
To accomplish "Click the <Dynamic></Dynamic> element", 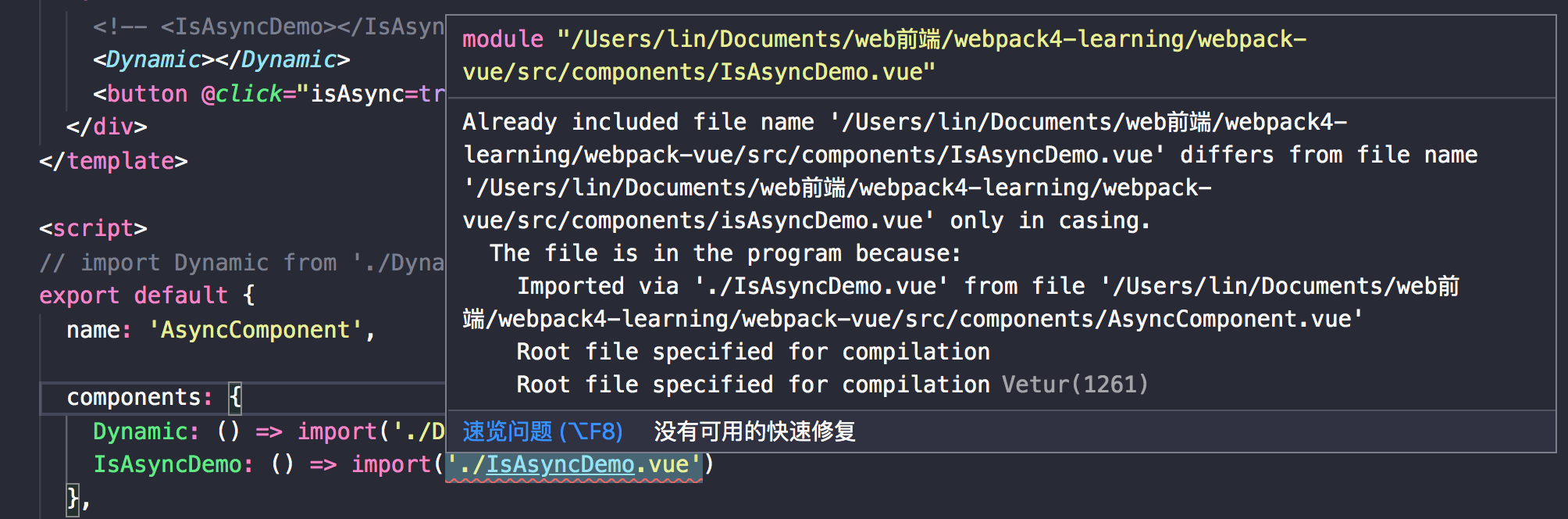I will coord(221,59).
